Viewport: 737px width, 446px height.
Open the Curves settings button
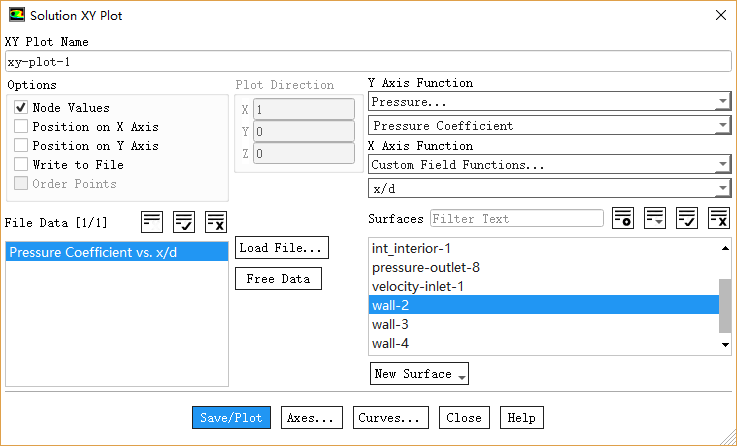click(x=392, y=418)
